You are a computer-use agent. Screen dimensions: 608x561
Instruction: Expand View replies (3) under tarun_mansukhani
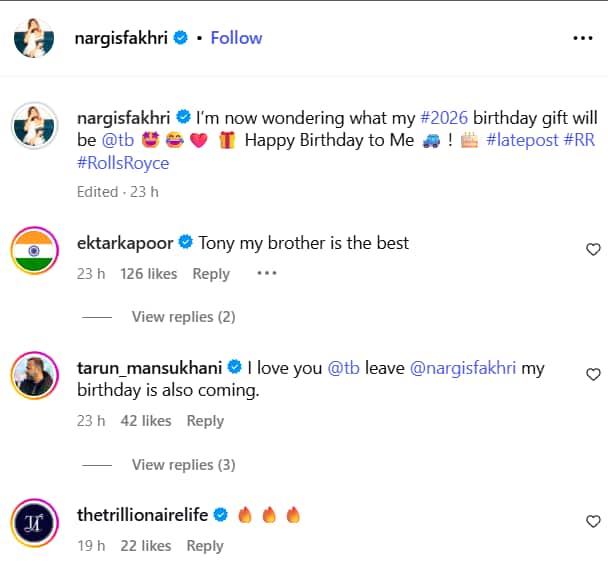click(x=183, y=465)
